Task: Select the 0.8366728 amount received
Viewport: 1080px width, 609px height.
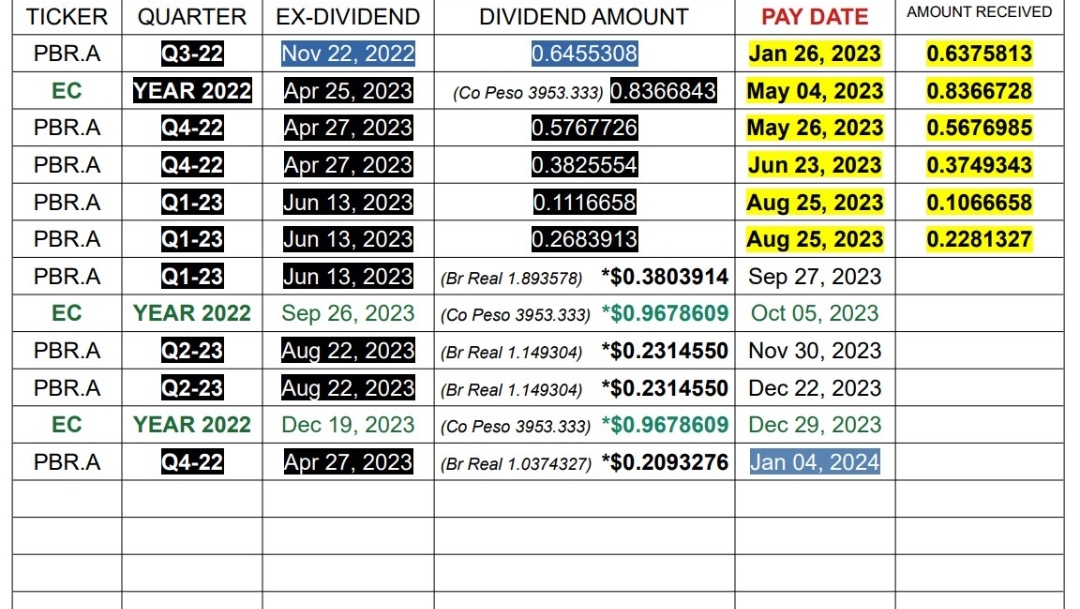Action: click(979, 90)
